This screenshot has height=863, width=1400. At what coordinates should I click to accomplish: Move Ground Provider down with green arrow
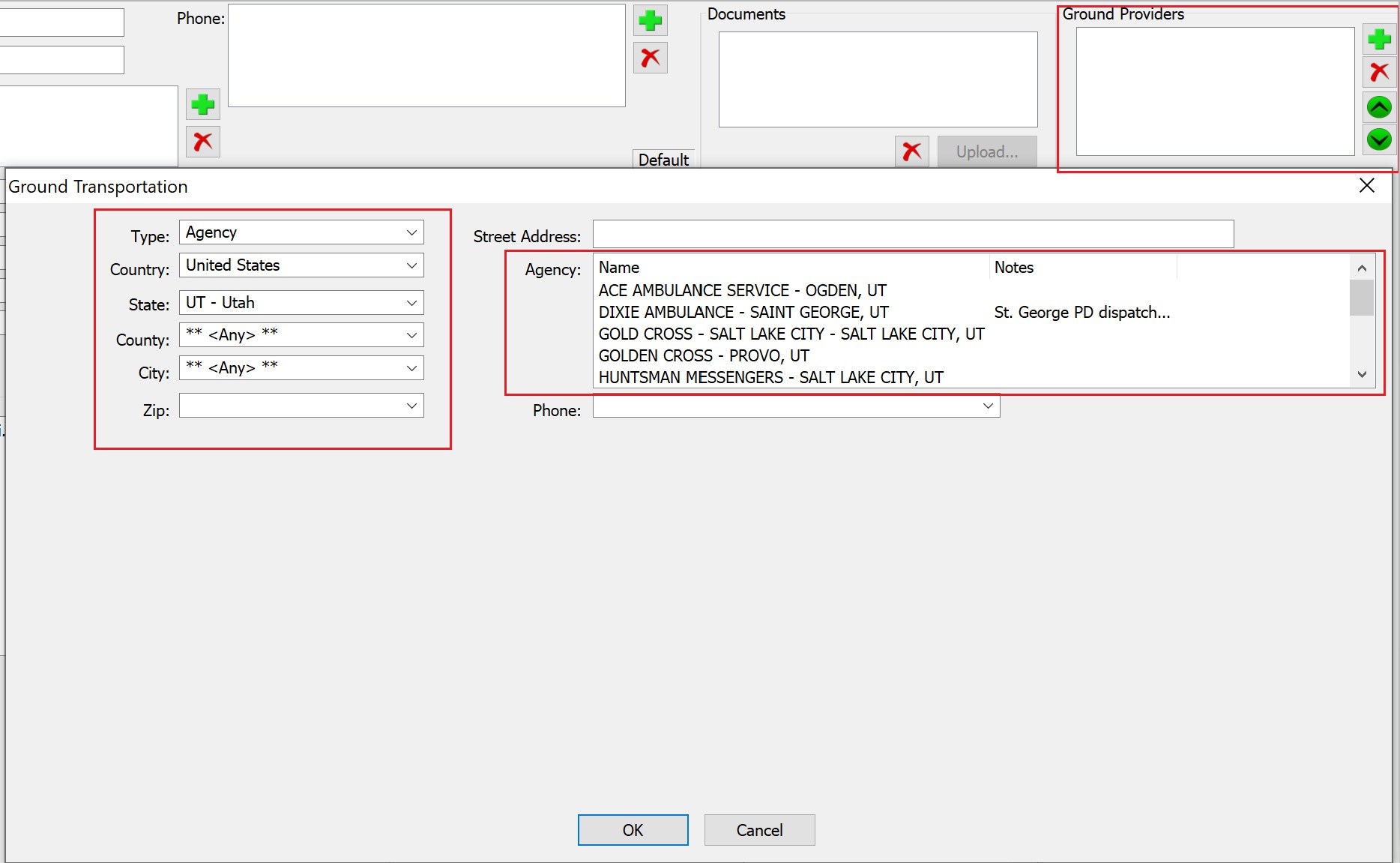pos(1378,139)
